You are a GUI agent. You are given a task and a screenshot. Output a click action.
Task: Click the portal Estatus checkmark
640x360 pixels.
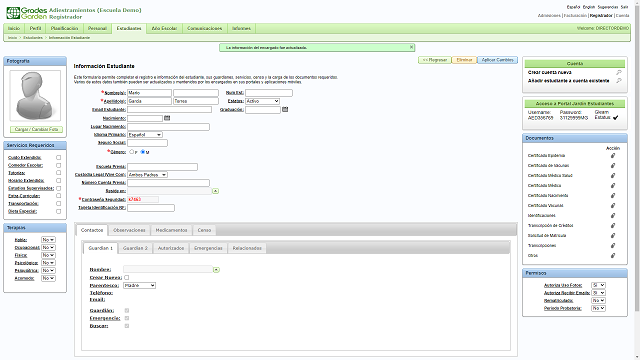coord(616,118)
